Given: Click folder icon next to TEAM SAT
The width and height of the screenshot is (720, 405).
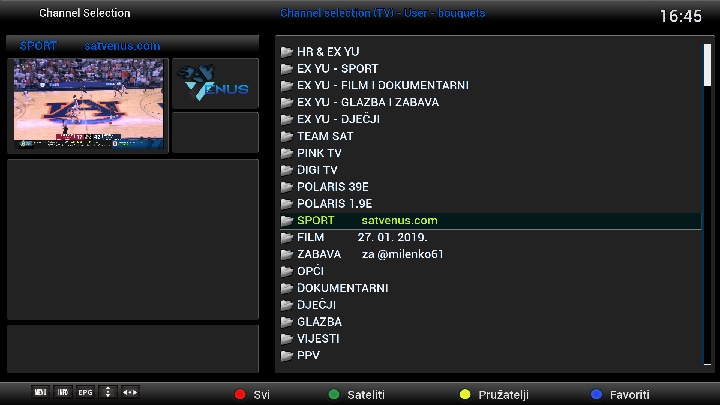Looking at the screenshot, I should [x=287, y=136].
